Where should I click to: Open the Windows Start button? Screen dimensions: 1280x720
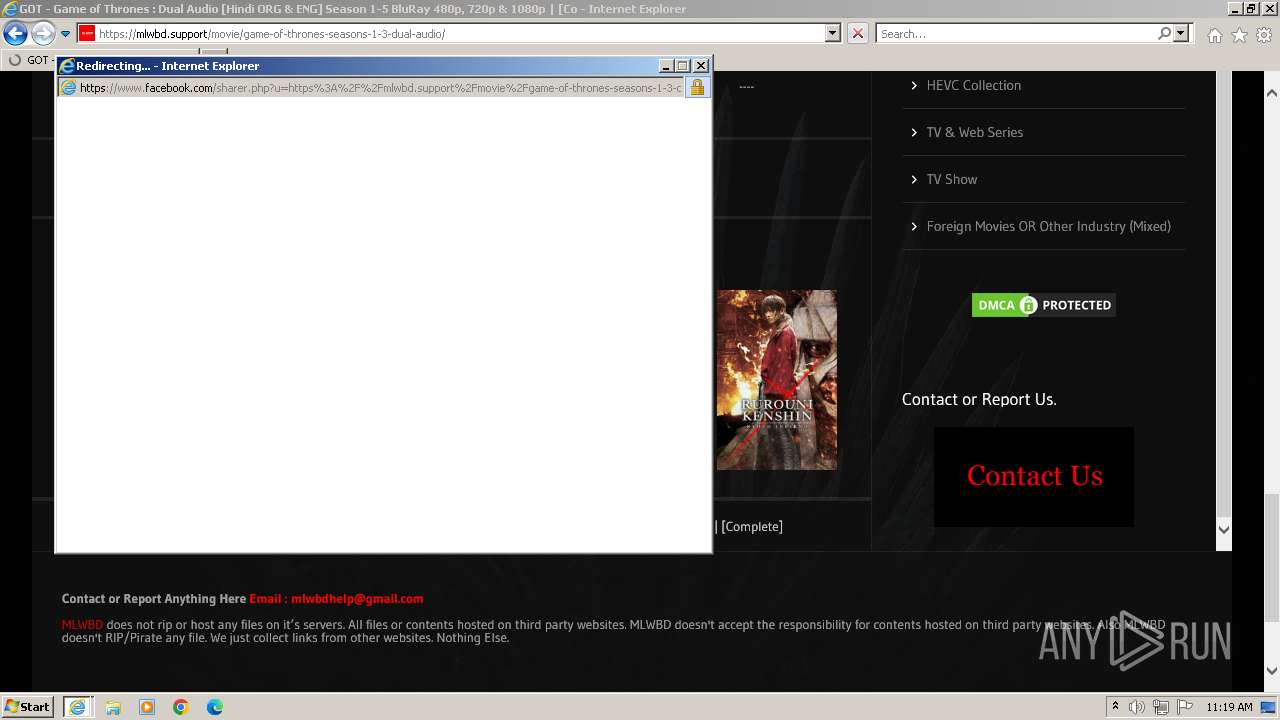28,707
